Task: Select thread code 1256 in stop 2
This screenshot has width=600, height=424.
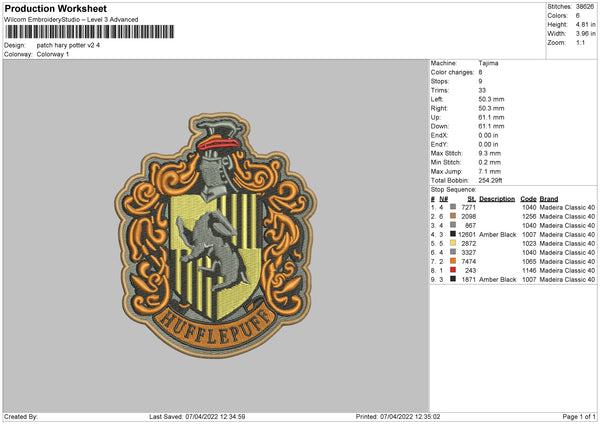Action: [529, 217]
